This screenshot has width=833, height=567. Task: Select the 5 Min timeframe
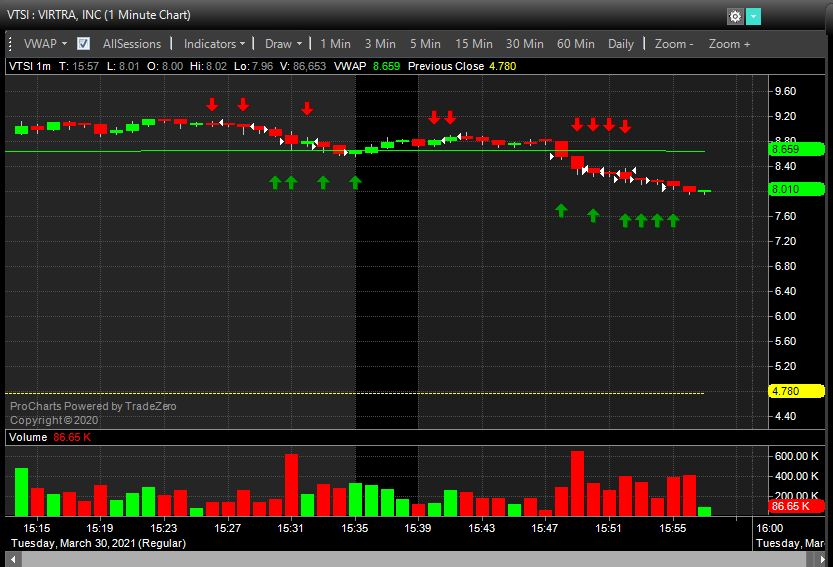click(x=424, y=44)
